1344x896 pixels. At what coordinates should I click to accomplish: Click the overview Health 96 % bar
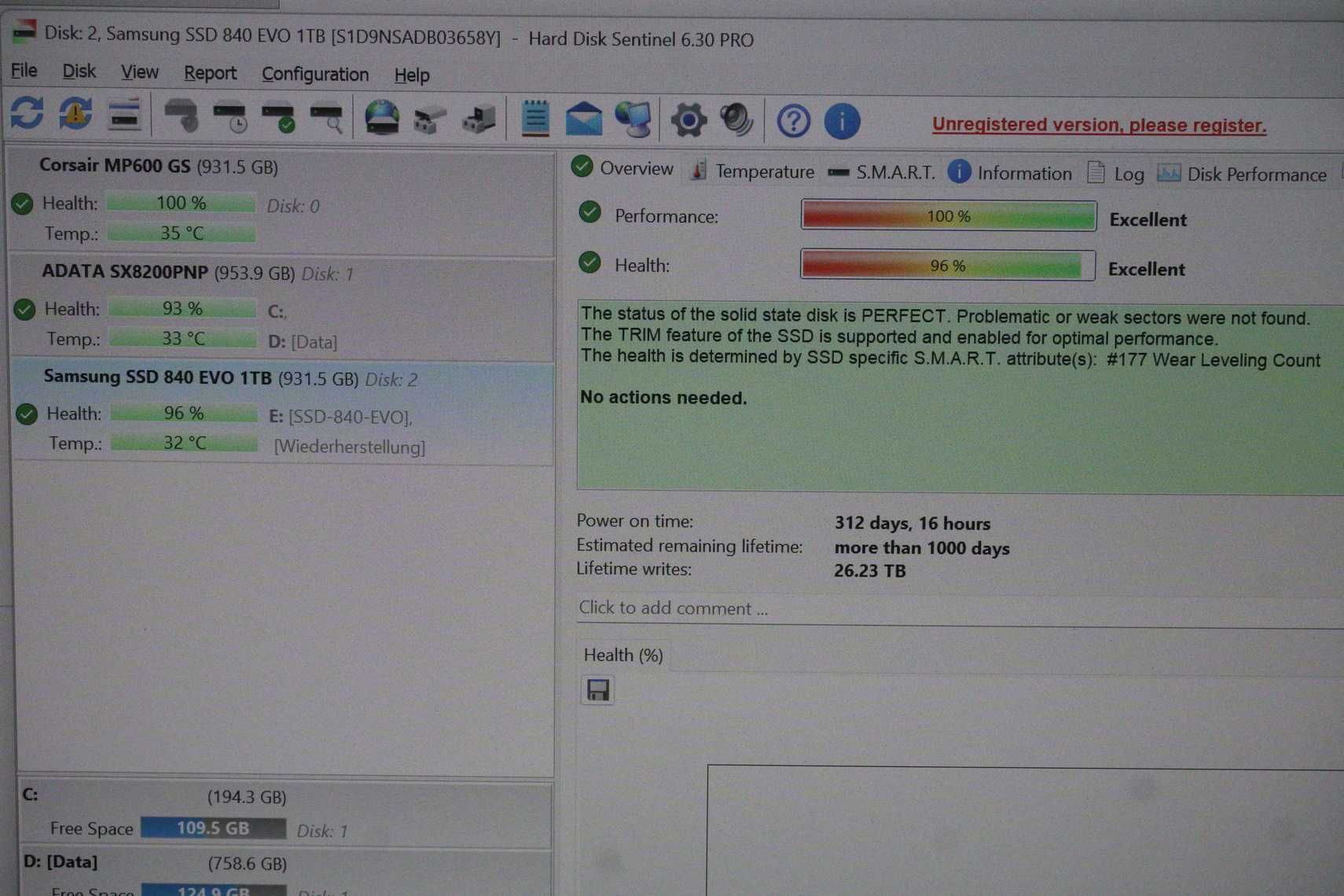click(947, 266)
